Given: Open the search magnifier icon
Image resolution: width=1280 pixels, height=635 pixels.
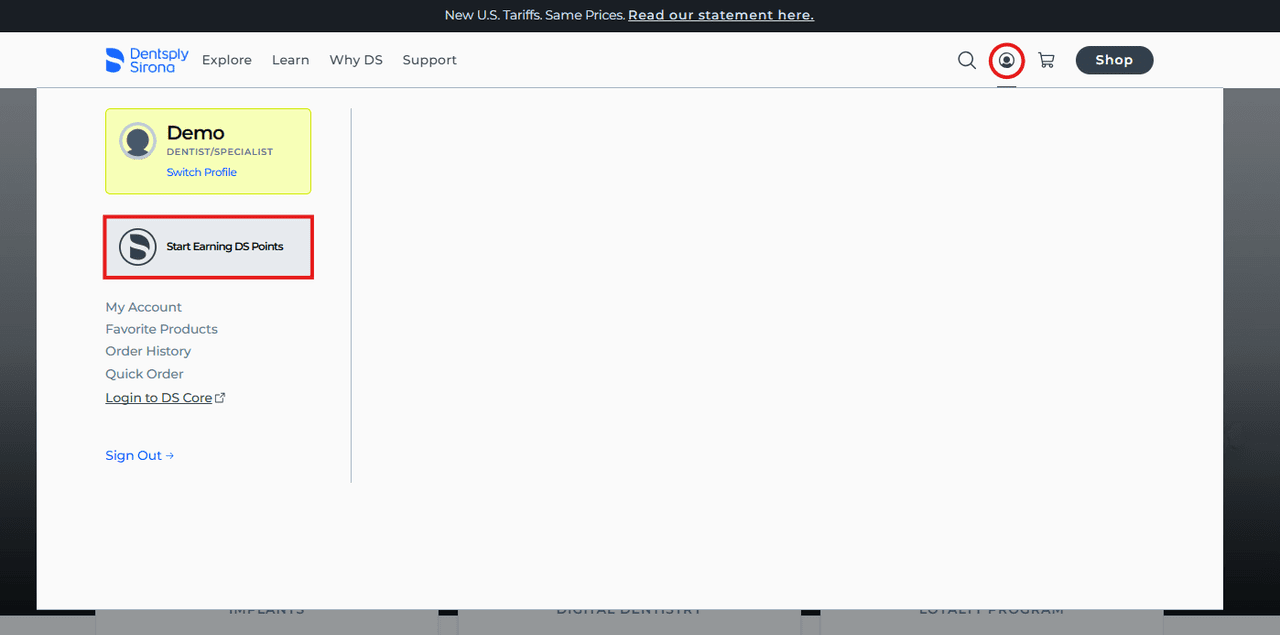Looking at the screenshot, I should [x=967, y=60].
